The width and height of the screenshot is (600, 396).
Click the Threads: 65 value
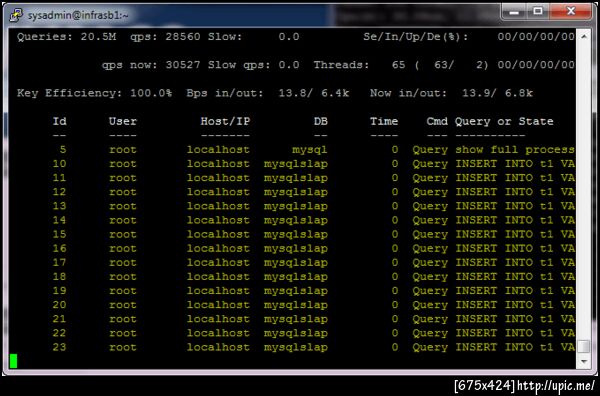click(359, 65)
